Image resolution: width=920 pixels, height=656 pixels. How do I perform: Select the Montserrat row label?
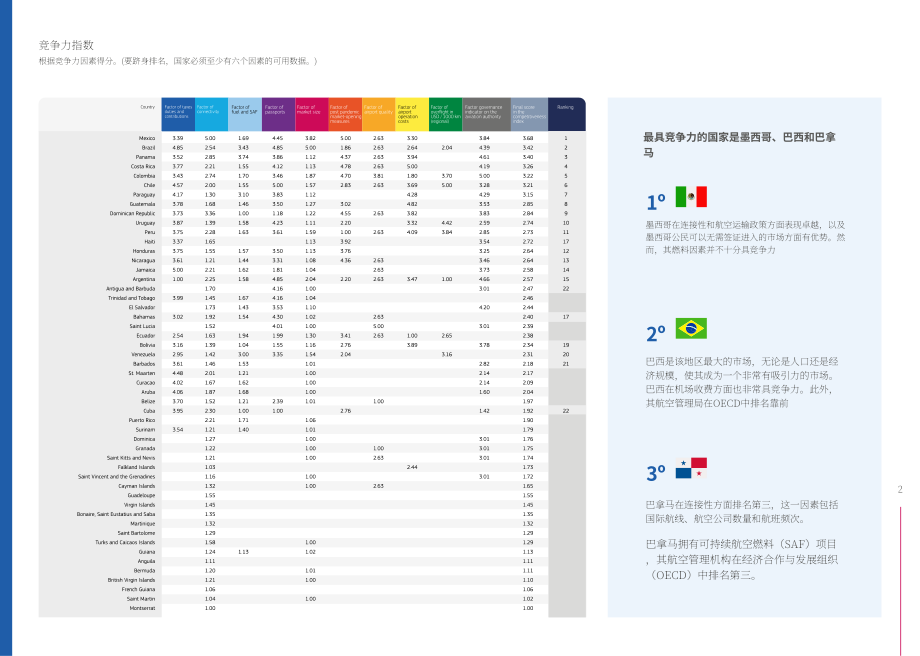click(x=143, y=608)
